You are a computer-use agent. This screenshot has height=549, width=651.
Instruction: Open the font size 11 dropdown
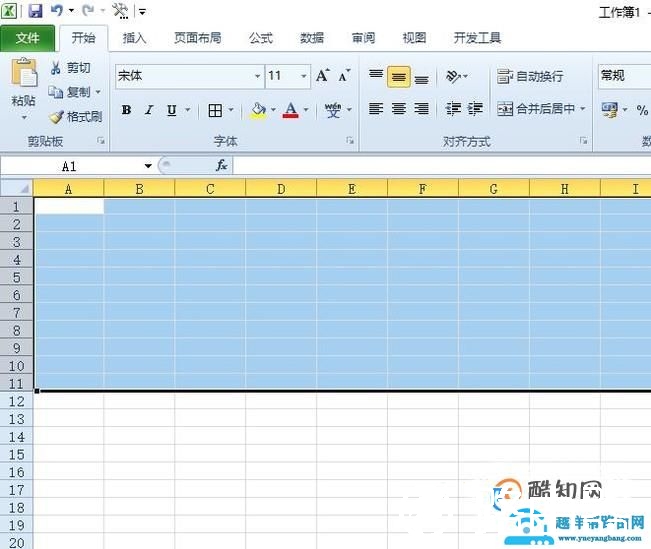tap(304, 76)
